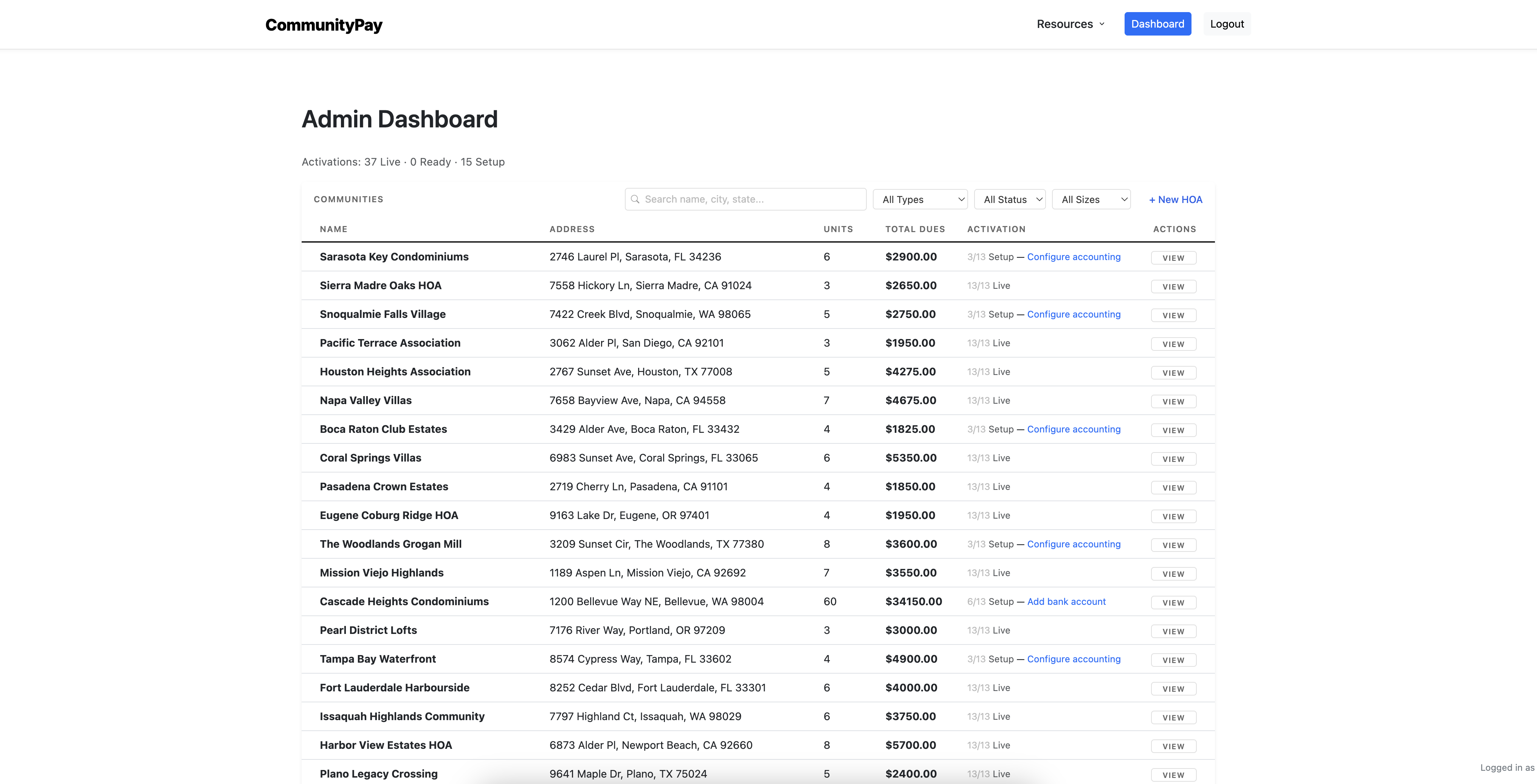Click the NAME column header
This screenshot has width=1537, height=784.
click(x=333, y=229)
